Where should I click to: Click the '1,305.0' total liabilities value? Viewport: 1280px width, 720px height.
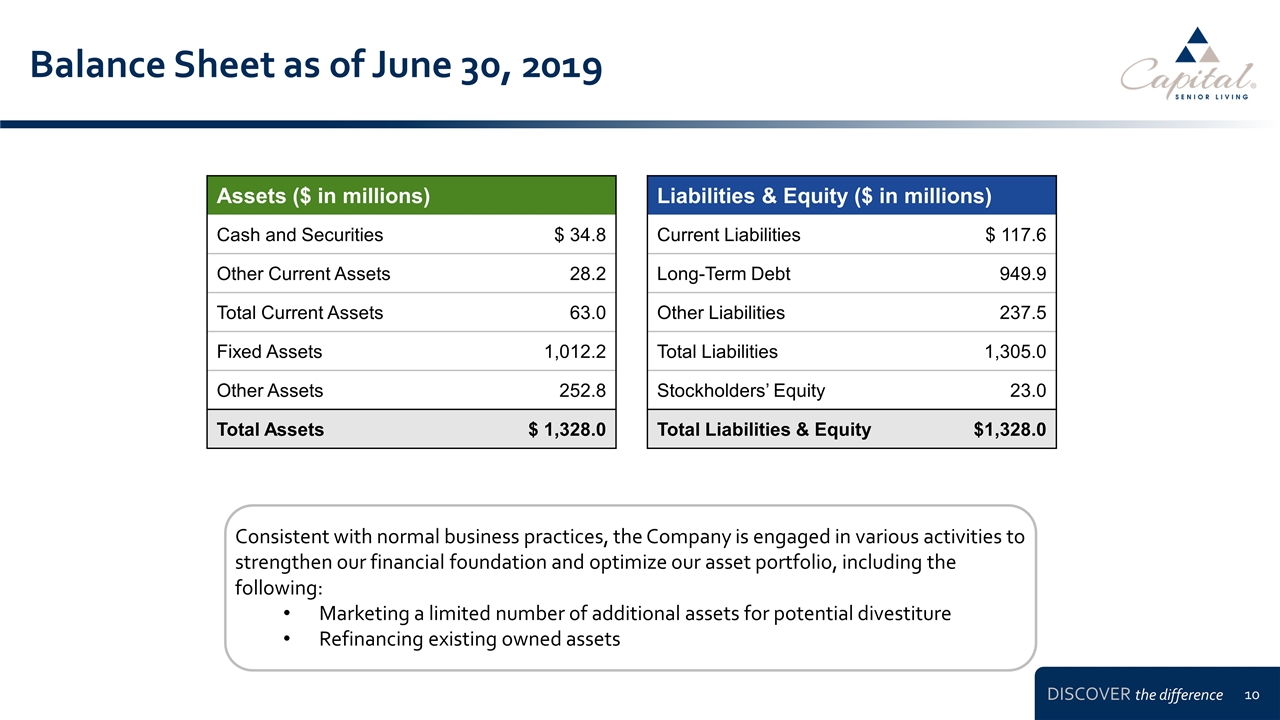1015,352
